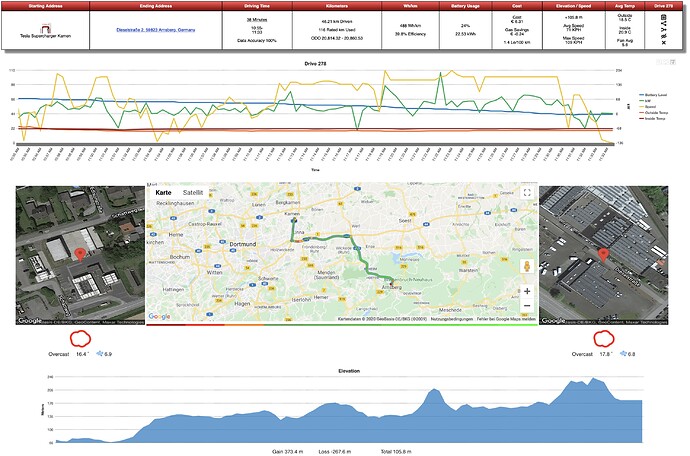Click the Max Speed 103 KPH value
The width and height of the screenshot is (690, 456).
click(573, 40)
